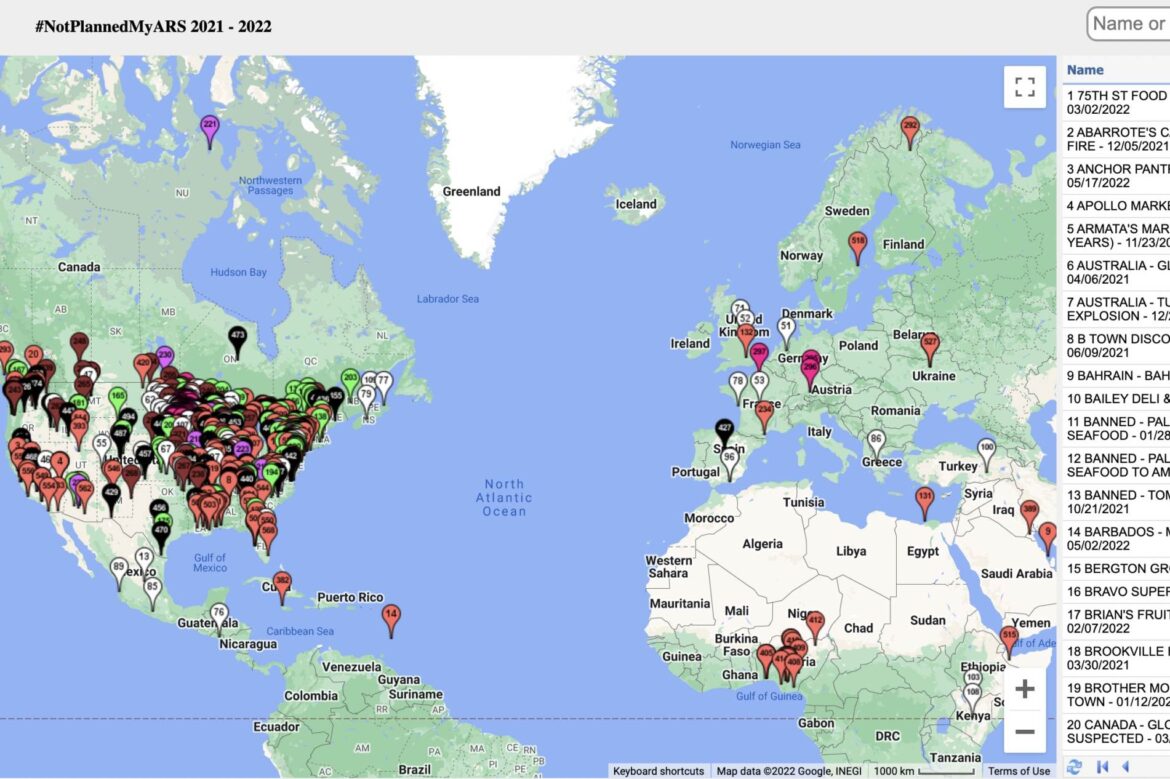Image resolution: width=1170 pixels, height=779 pixels.
Task: Select row 8 B TOWN DISCOUNT
Action: 1116,345
